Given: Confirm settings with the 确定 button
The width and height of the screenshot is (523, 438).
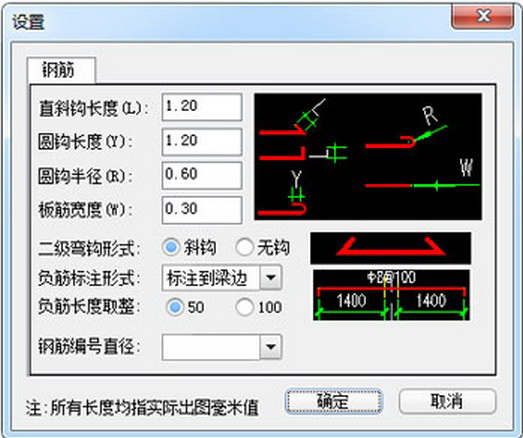Looking at the screenshot, I should pyautogui.click(x=334, y=401).
